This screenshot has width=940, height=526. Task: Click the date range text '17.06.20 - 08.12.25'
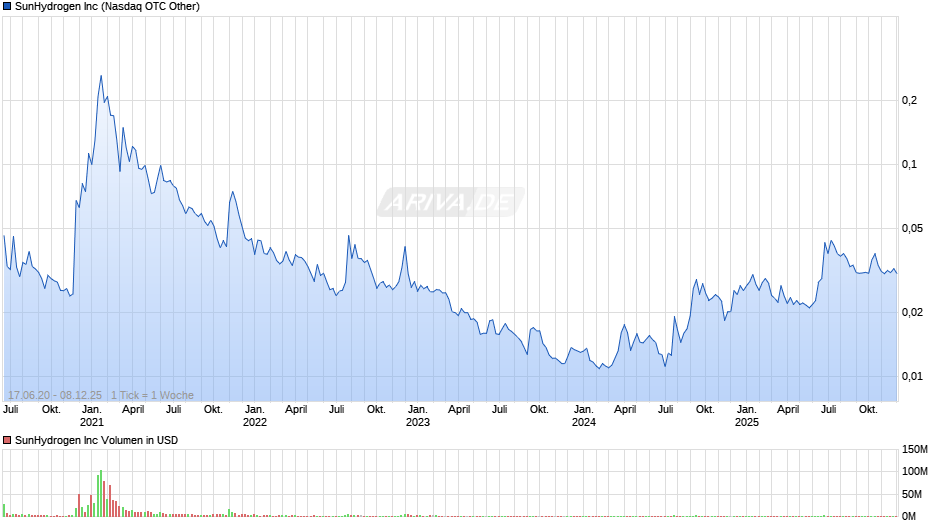[55, 395]
